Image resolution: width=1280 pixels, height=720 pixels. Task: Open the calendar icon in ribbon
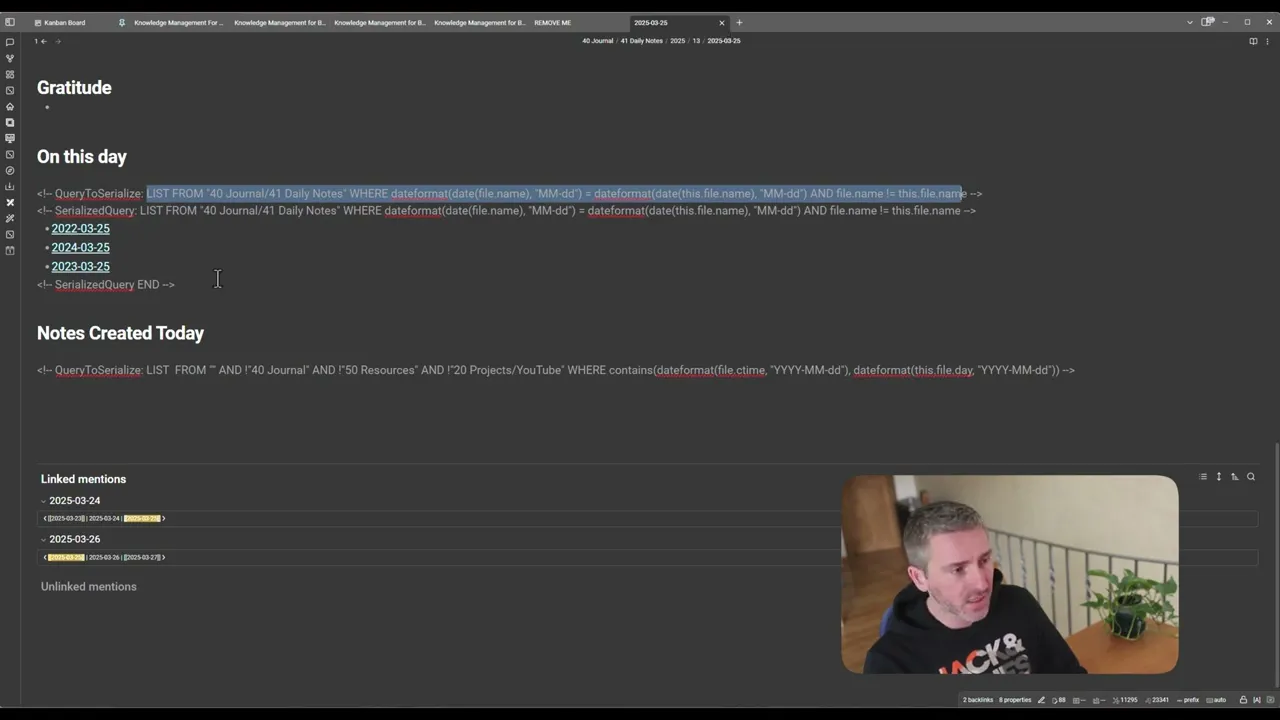[x=10, y=250]
